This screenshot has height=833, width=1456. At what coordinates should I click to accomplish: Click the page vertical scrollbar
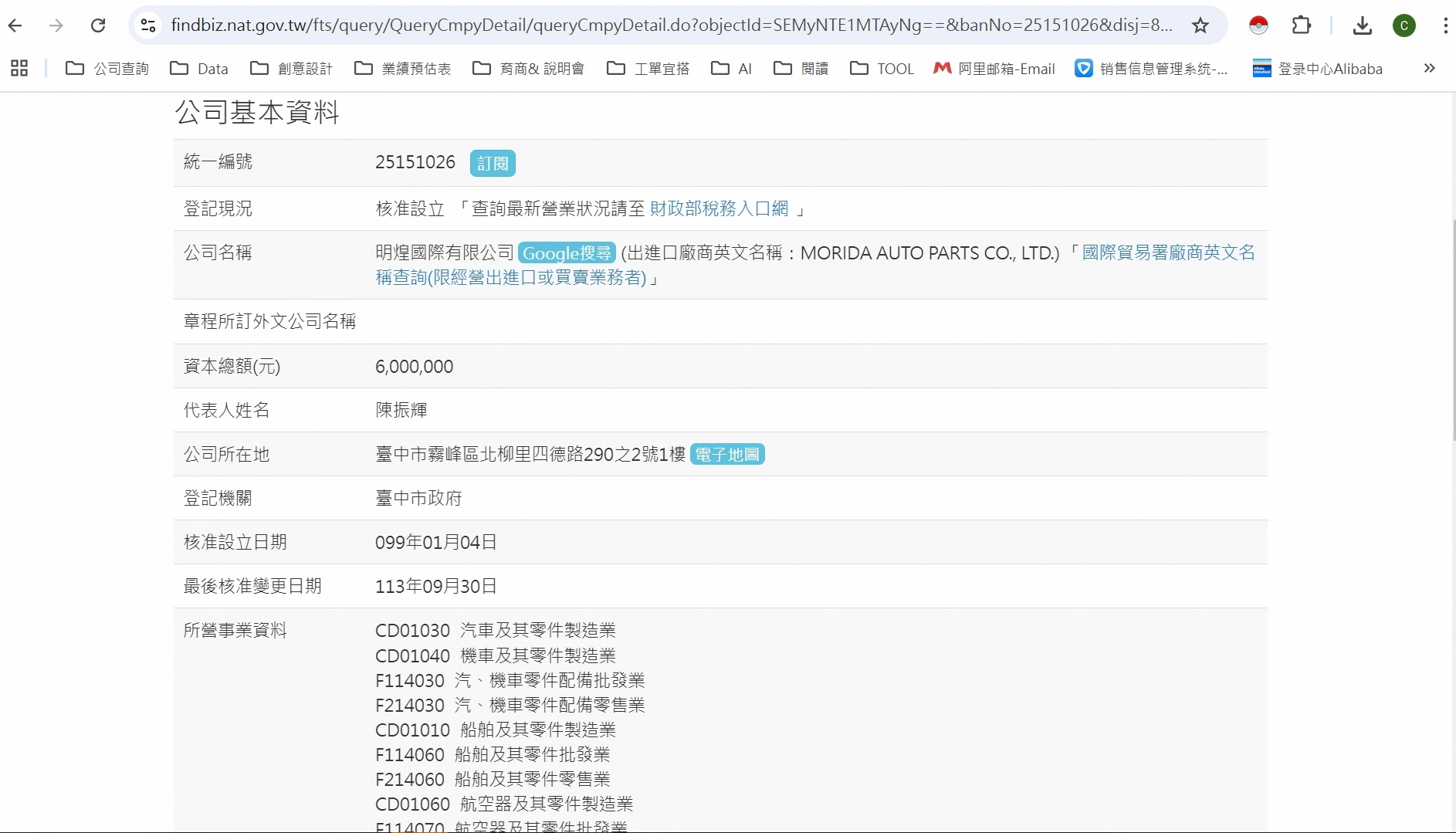pos(1453,332)
